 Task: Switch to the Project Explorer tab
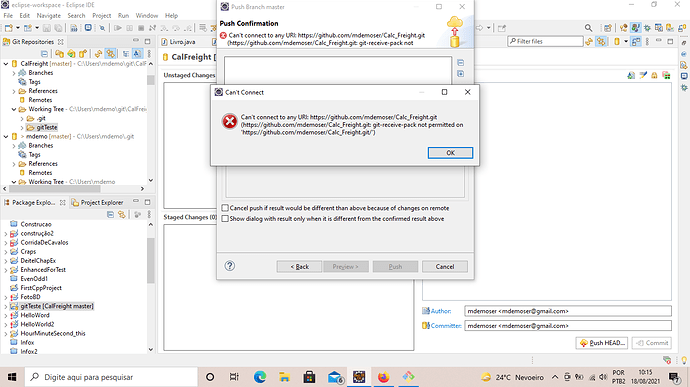(x=97, y=203)
